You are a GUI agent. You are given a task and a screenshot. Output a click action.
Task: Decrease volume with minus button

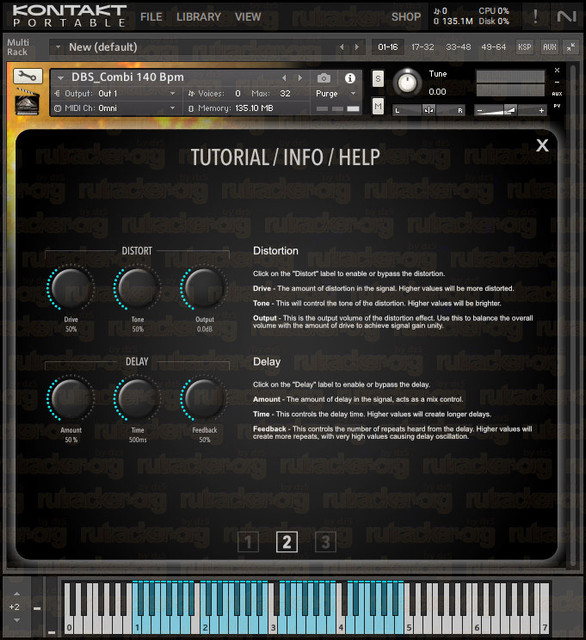pos(479,110)
